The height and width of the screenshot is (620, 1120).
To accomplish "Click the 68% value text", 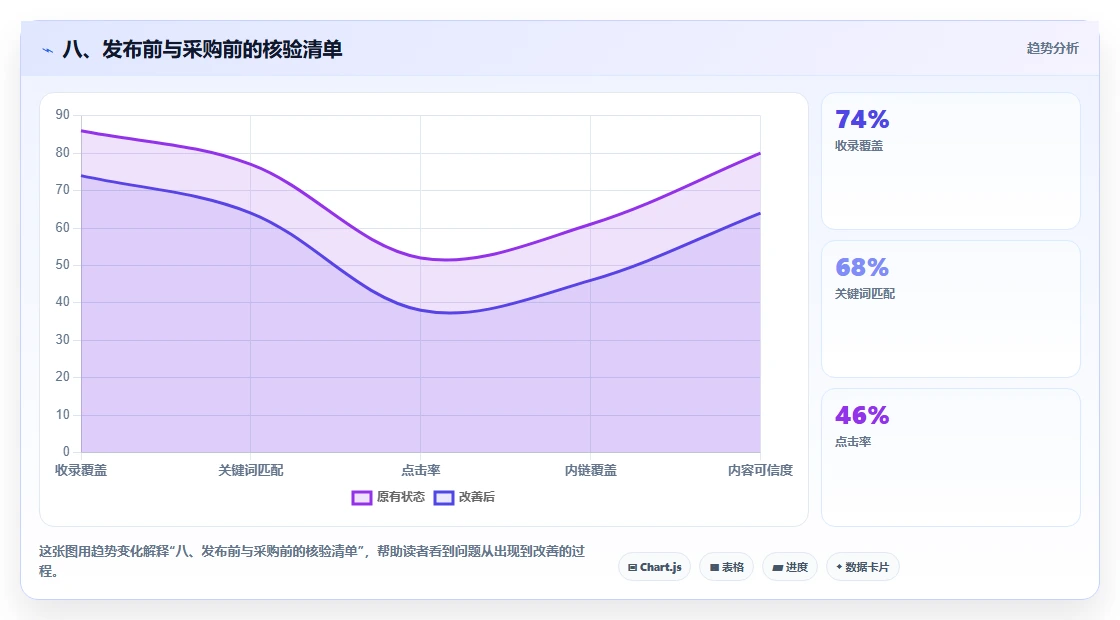I will click(x=862, y=267).
